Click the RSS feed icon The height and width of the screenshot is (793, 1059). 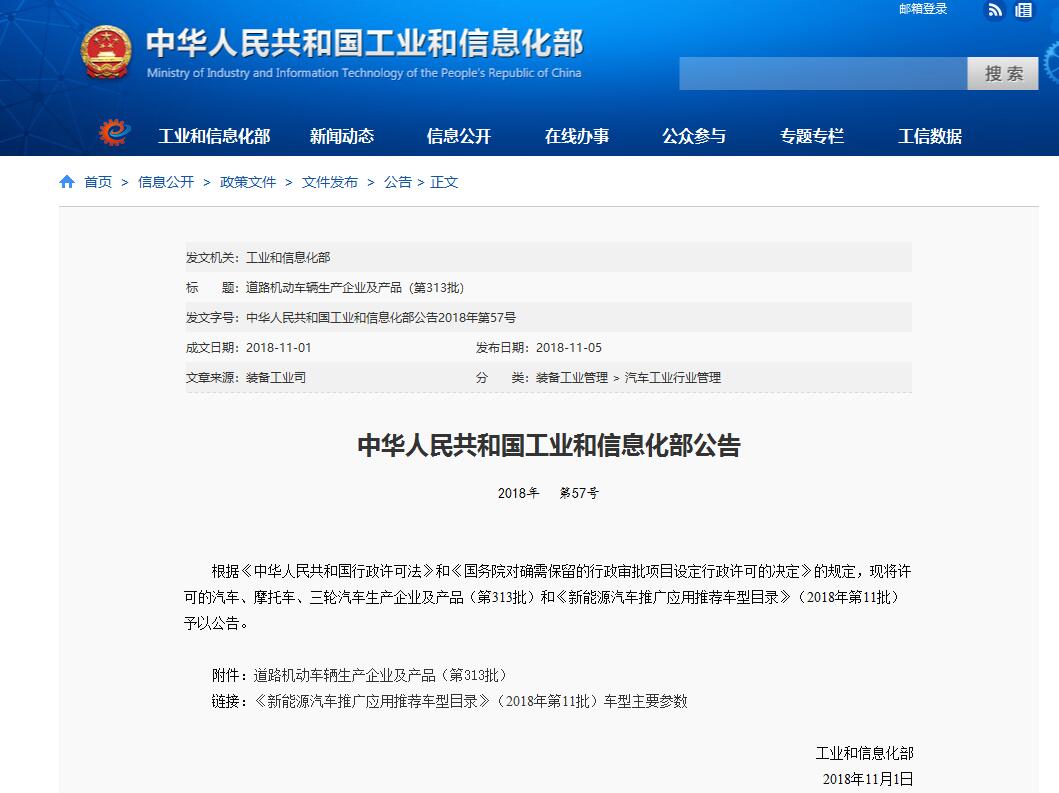click(995, 10)
